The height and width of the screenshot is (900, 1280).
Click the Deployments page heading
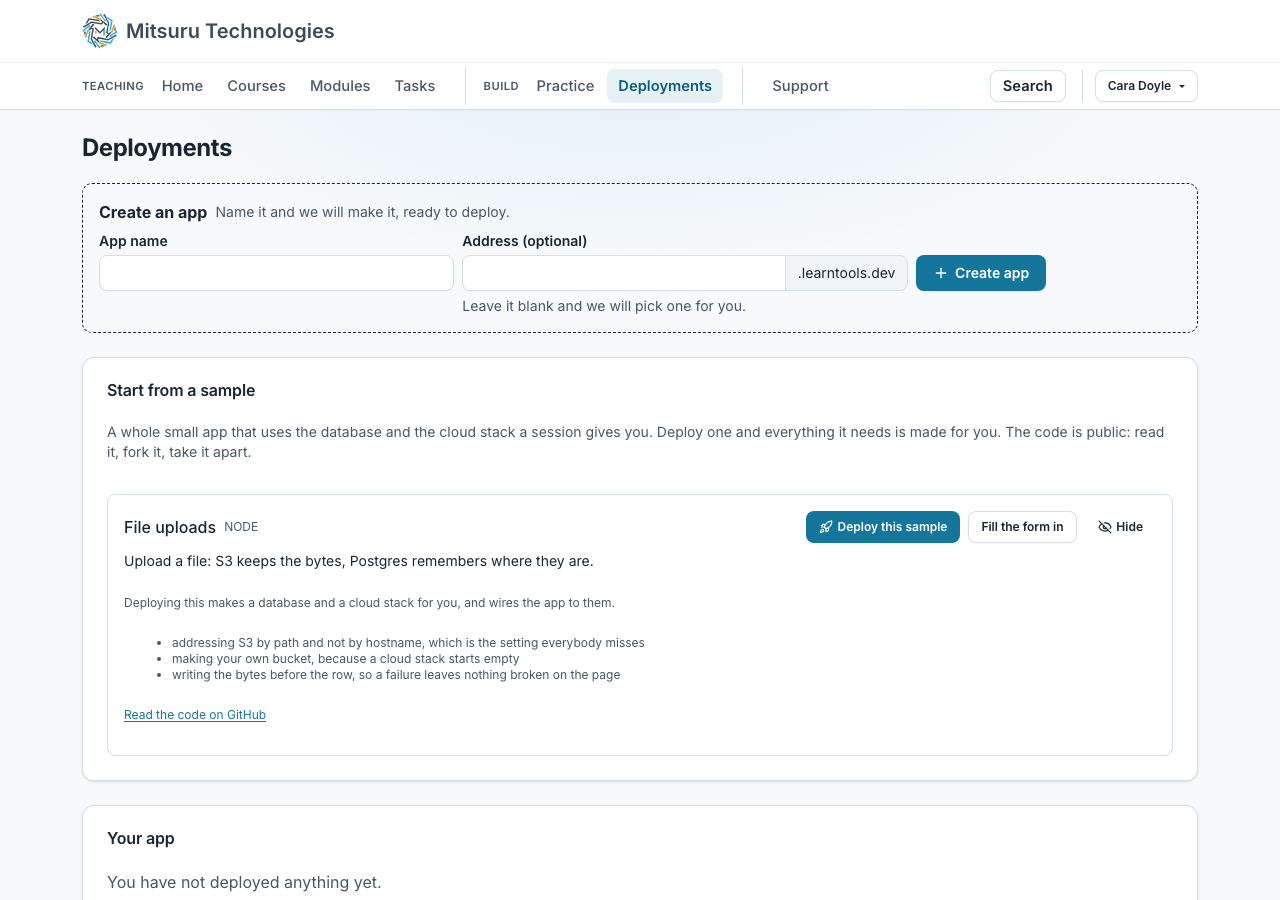coord(157,148)
